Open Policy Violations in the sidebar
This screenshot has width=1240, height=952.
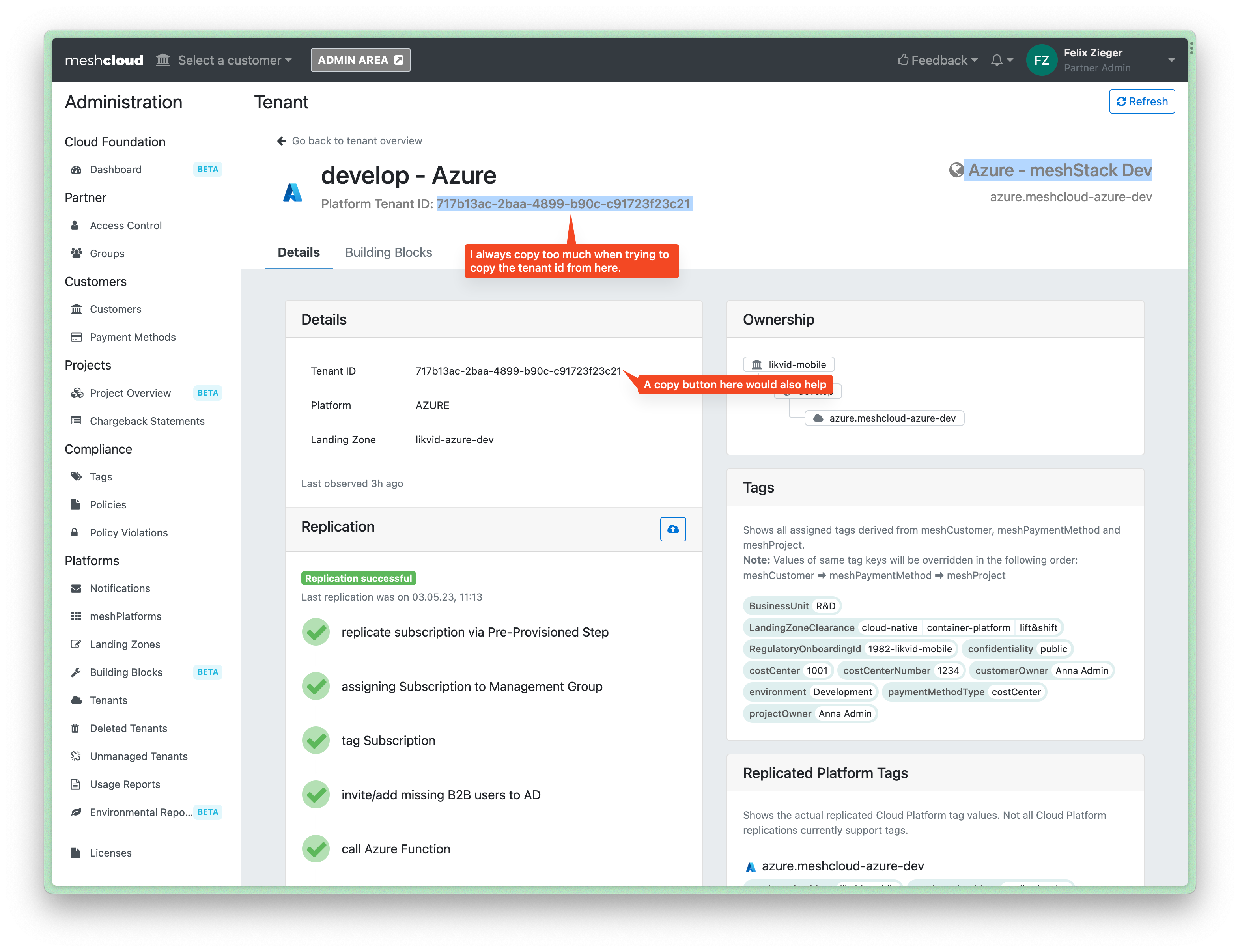[129, 533]
